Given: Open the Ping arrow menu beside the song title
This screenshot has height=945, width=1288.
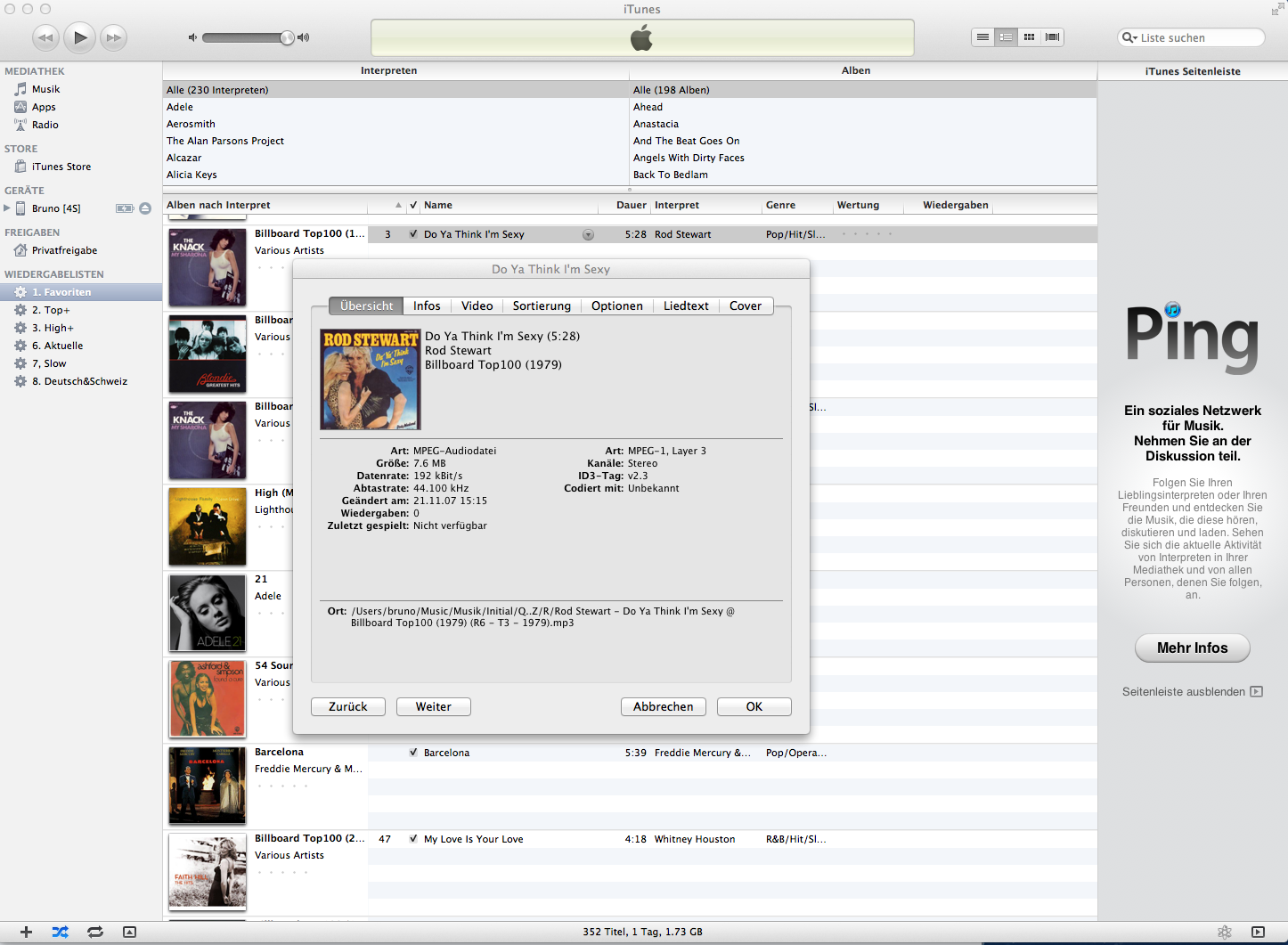Looking at the screenshot, I should (x=588, y=235).
